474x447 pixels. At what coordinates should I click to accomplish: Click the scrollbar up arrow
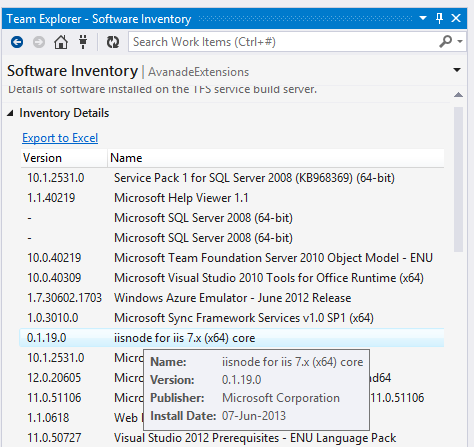458,95
